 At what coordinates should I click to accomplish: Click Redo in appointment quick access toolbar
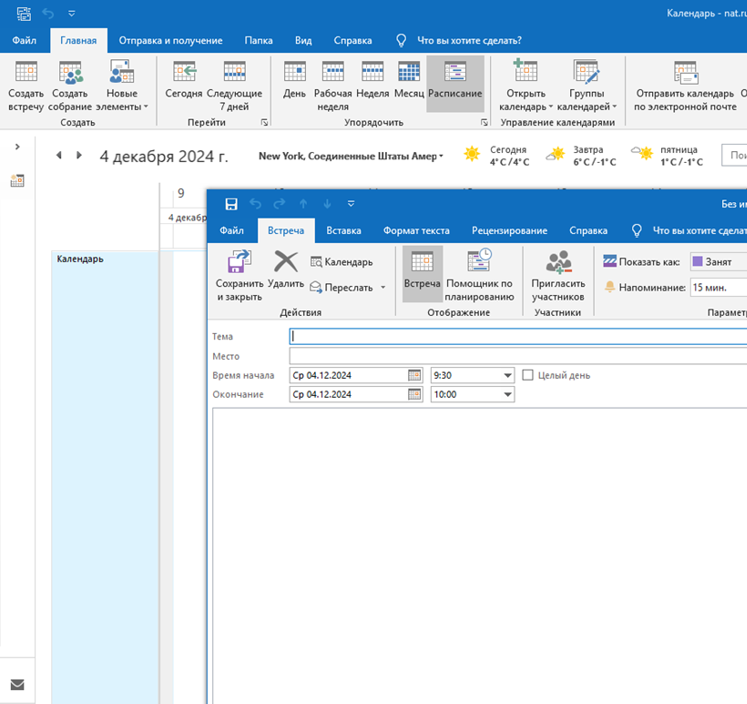[279, 204]
